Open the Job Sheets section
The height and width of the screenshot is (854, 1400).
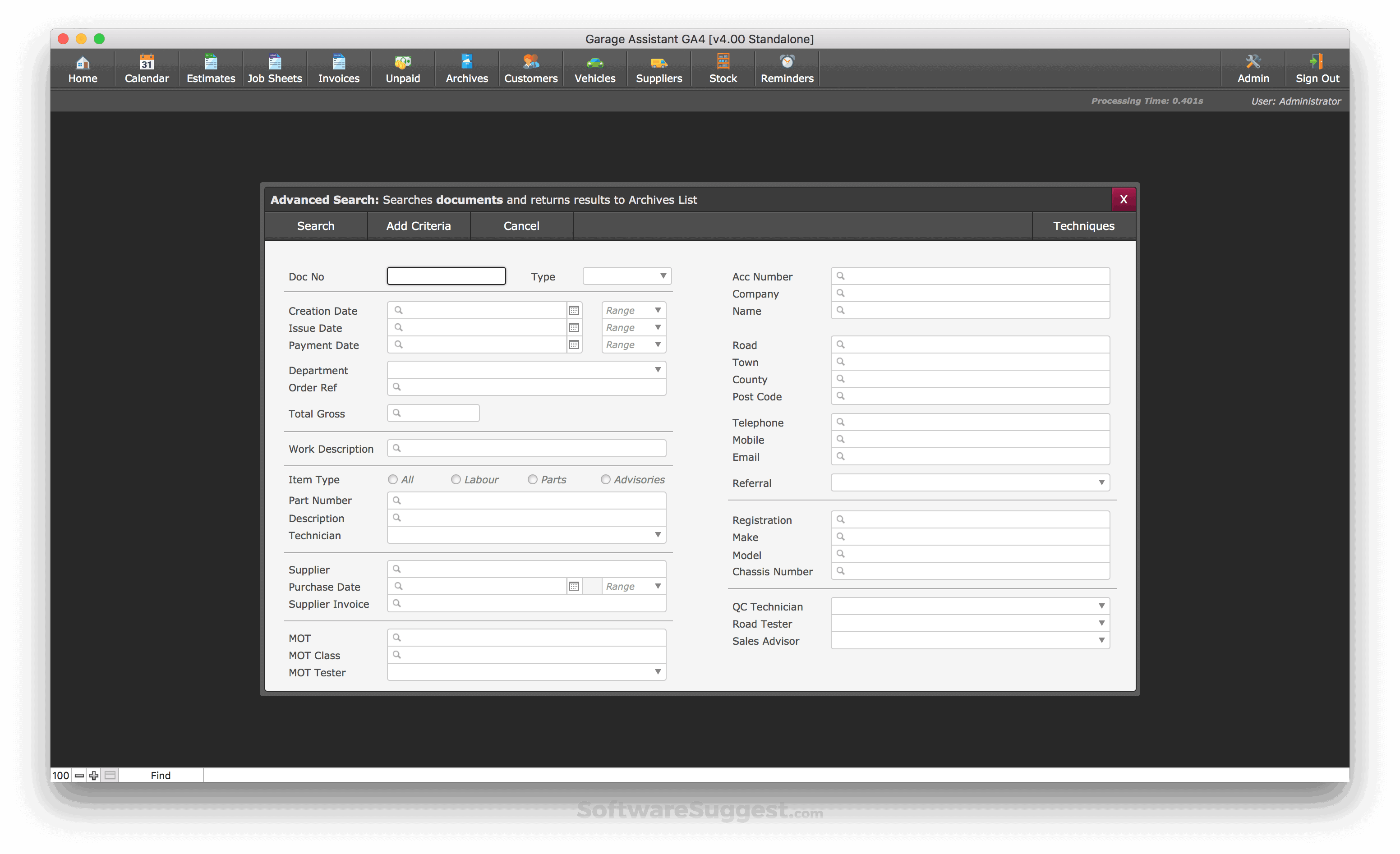(x=274, y=68)
